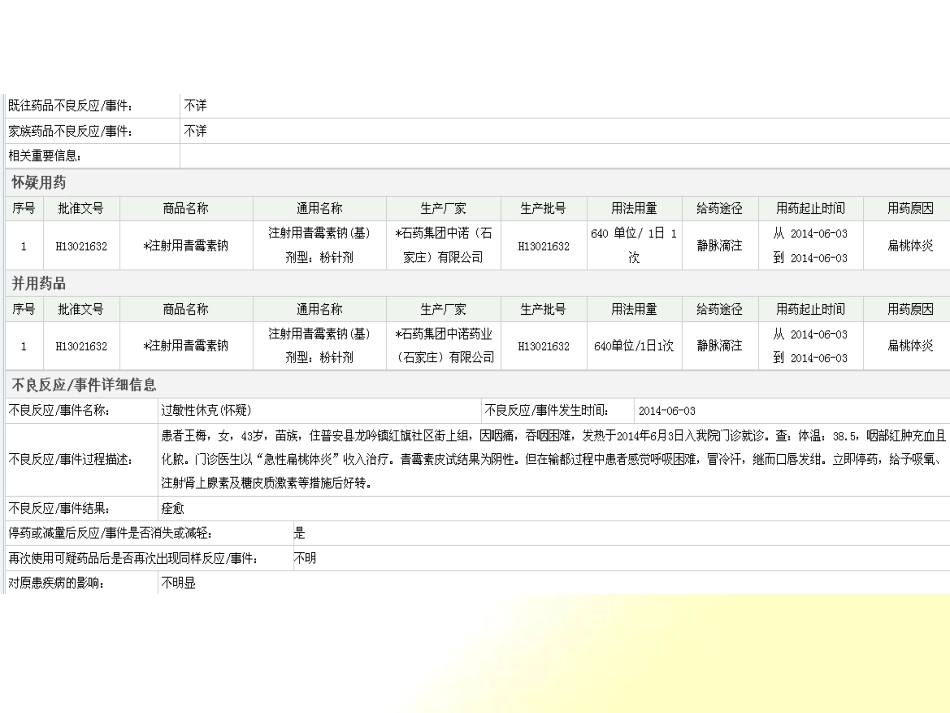Select the 不详 value for 家族药品不良反应
950x713 pixels.
pyautogui.click(x=195, y=131)
